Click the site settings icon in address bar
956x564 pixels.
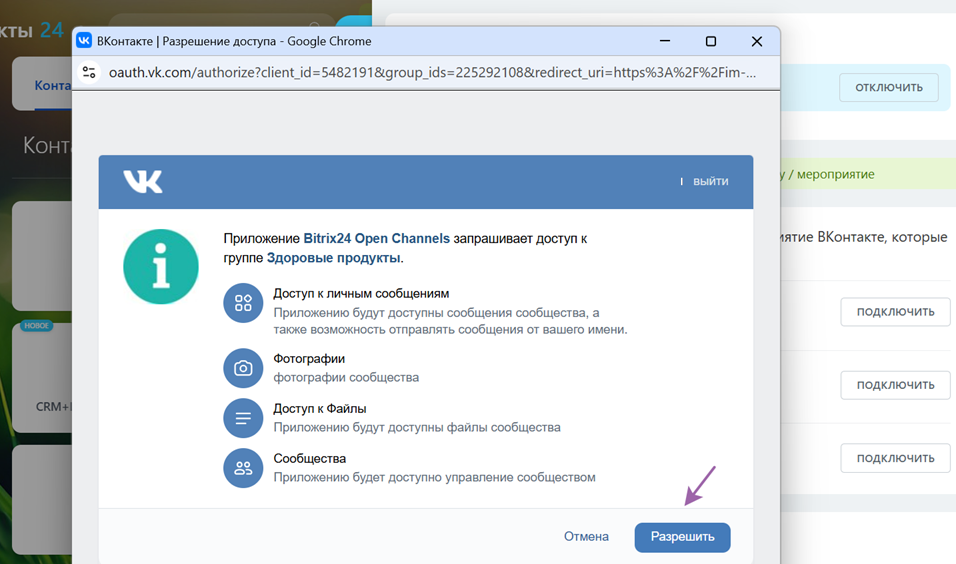[x=89, y=73]
